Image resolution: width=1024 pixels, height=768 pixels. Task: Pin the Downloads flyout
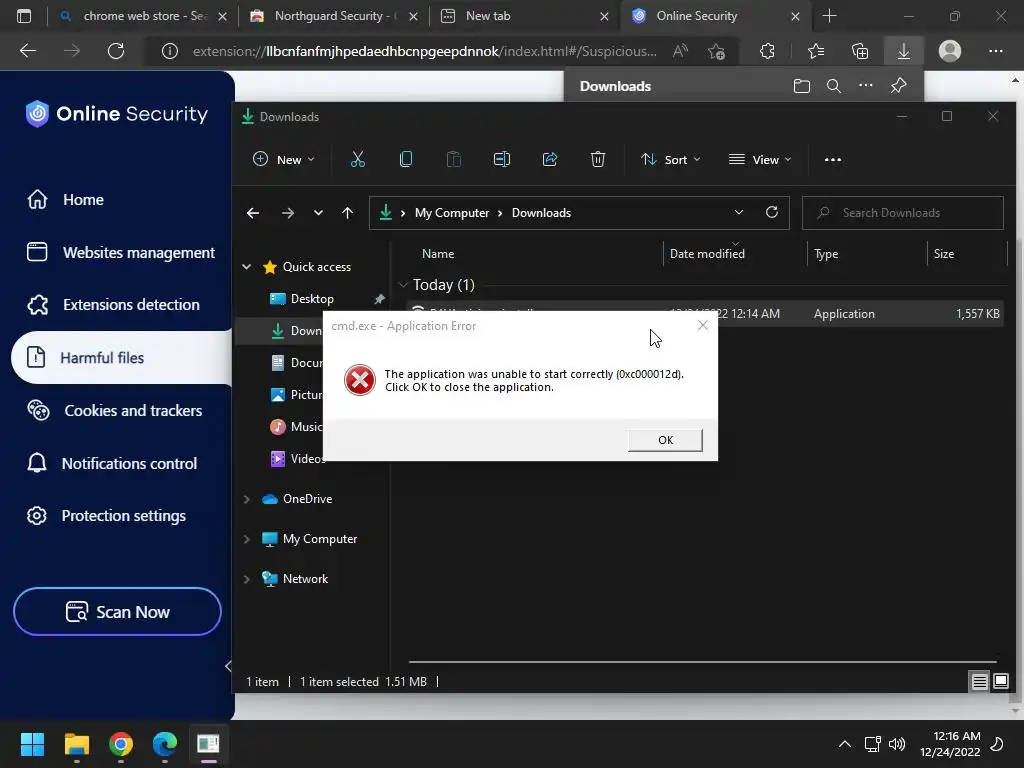point(899,86)
